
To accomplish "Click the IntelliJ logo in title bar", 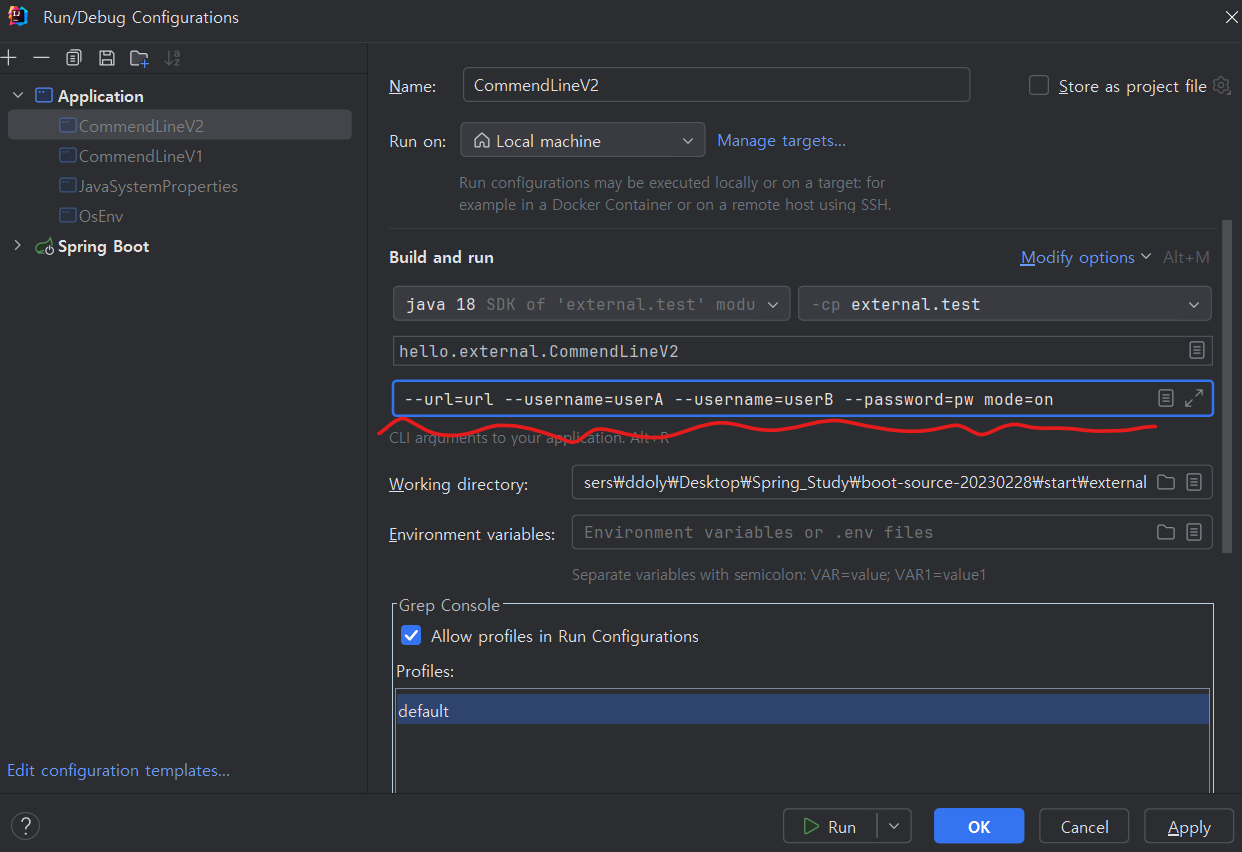I will [17, 16].
